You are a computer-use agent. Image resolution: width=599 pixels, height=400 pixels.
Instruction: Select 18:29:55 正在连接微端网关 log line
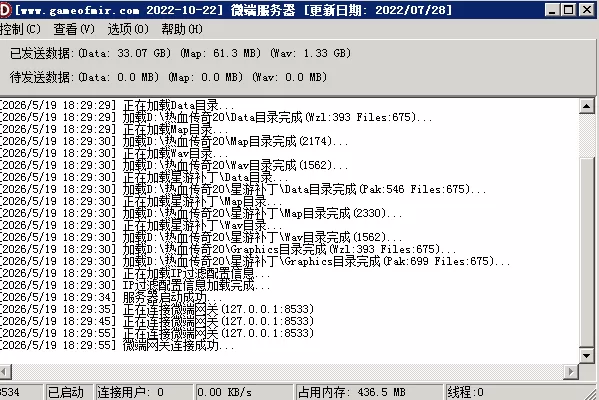click(157, 334)
